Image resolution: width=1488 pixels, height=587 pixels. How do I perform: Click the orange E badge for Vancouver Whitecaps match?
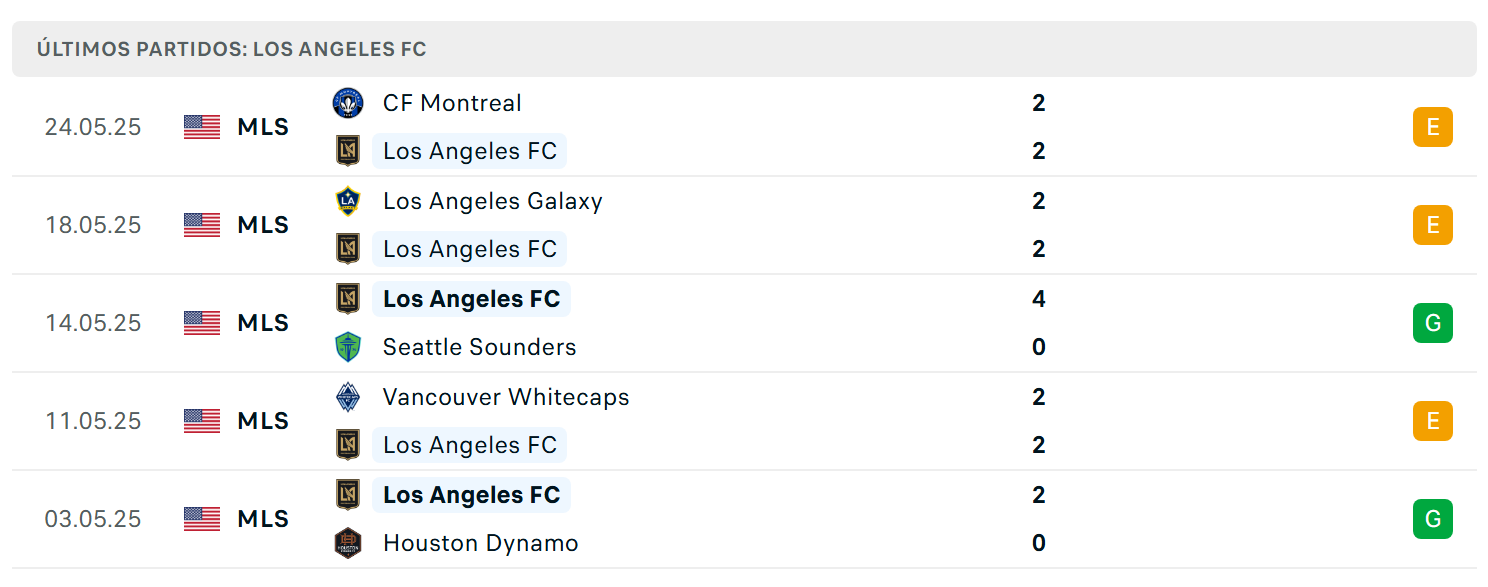point(1432,421)
